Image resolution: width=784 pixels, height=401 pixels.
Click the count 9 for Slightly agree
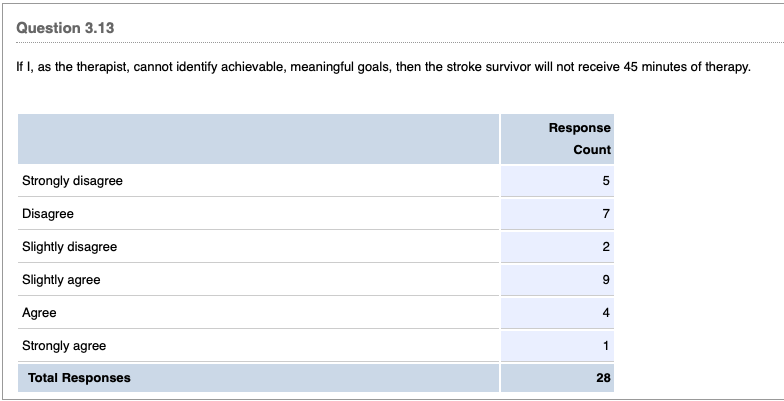coord(605,280)
